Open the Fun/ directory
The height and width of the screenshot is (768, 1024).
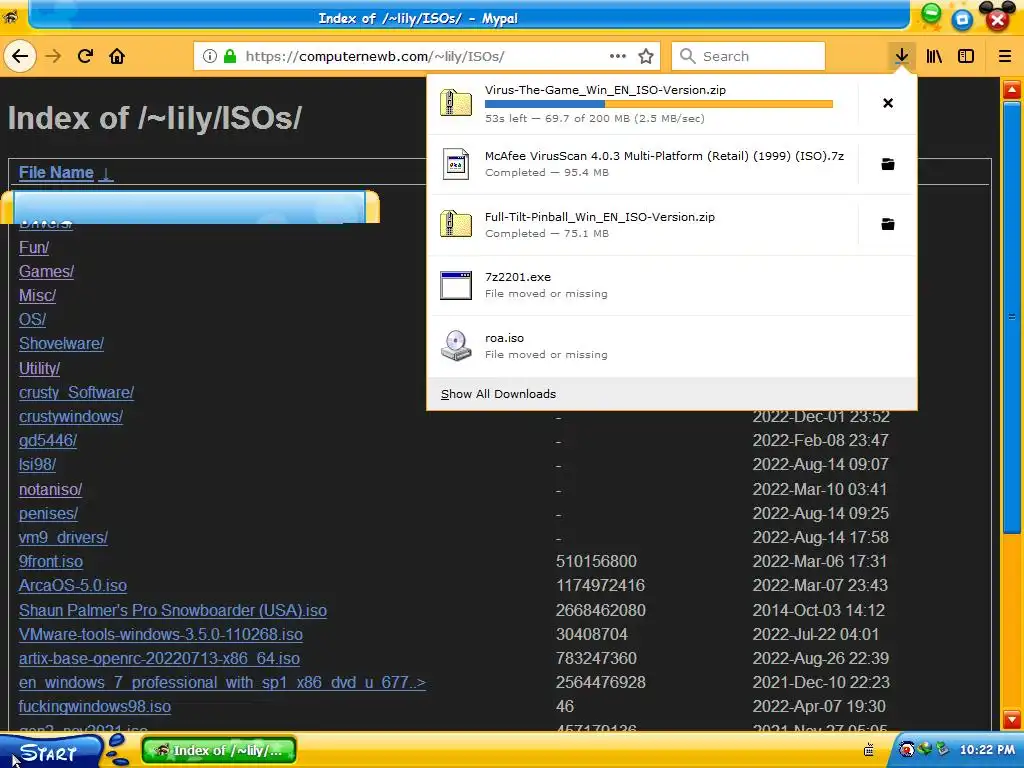click(x=34, y=248)
